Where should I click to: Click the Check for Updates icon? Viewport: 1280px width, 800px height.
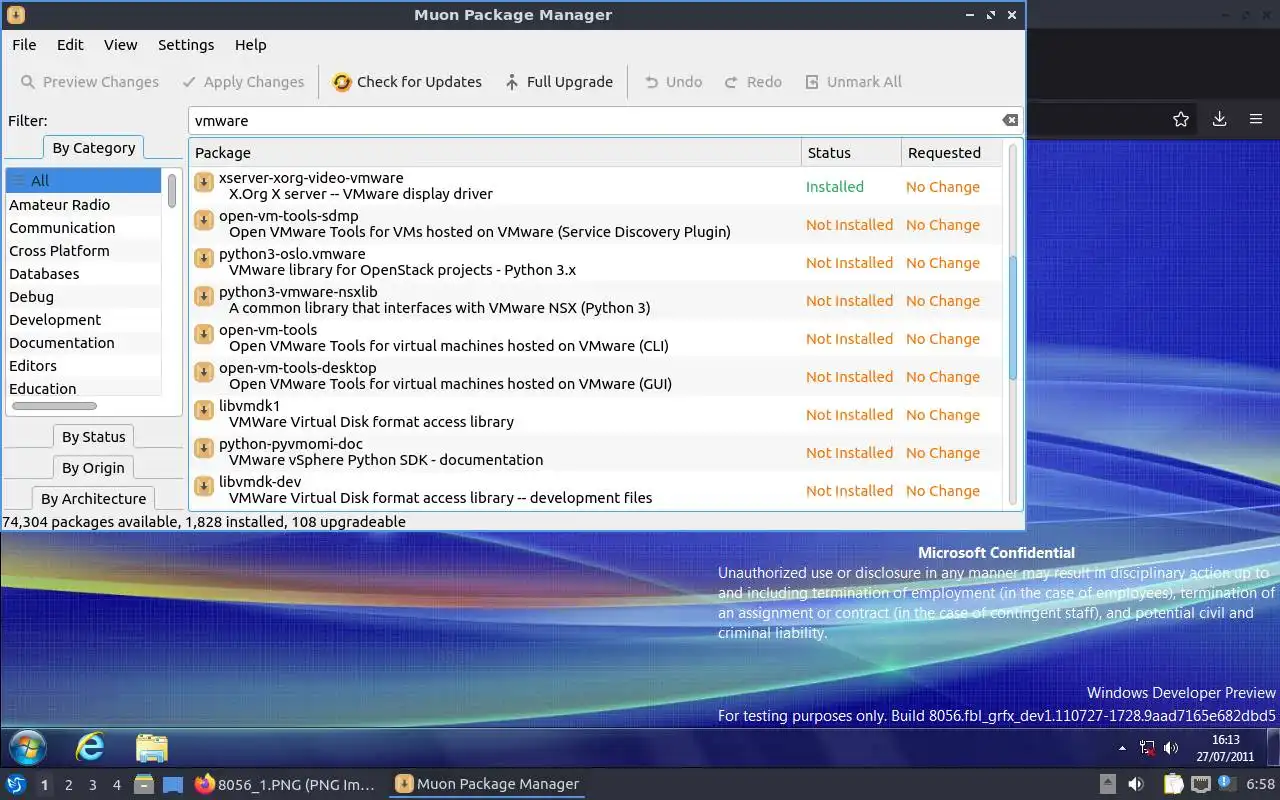point(342,82)
